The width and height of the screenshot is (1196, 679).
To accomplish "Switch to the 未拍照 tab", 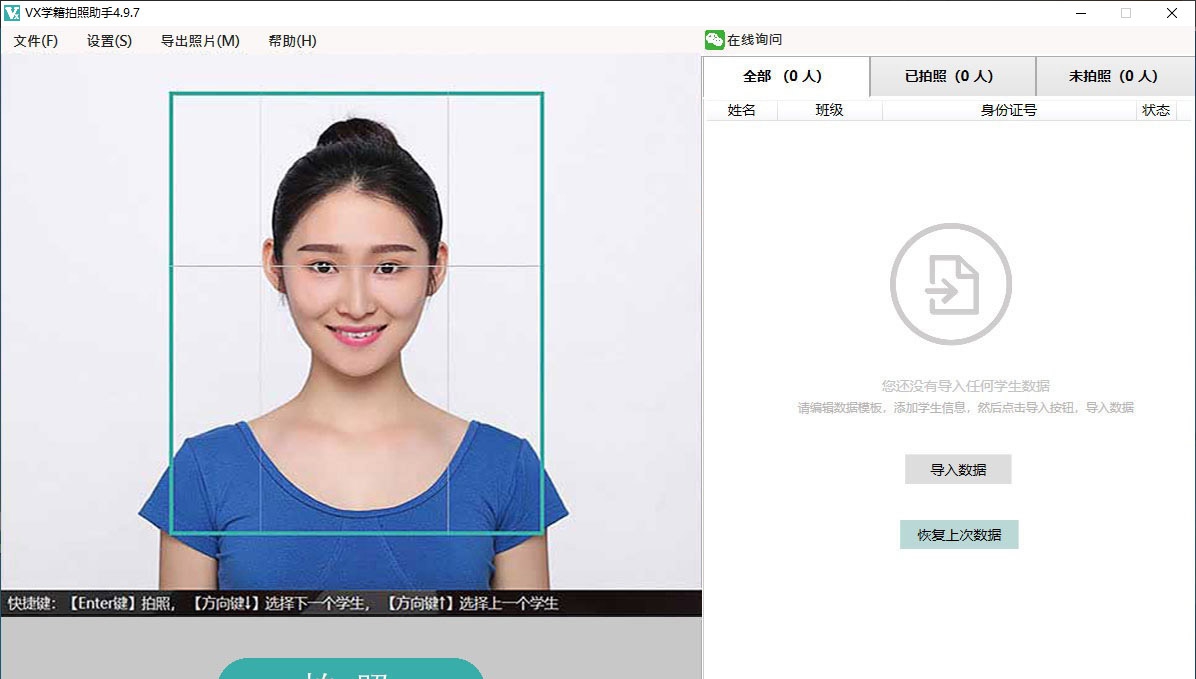I will [1114, 77].
